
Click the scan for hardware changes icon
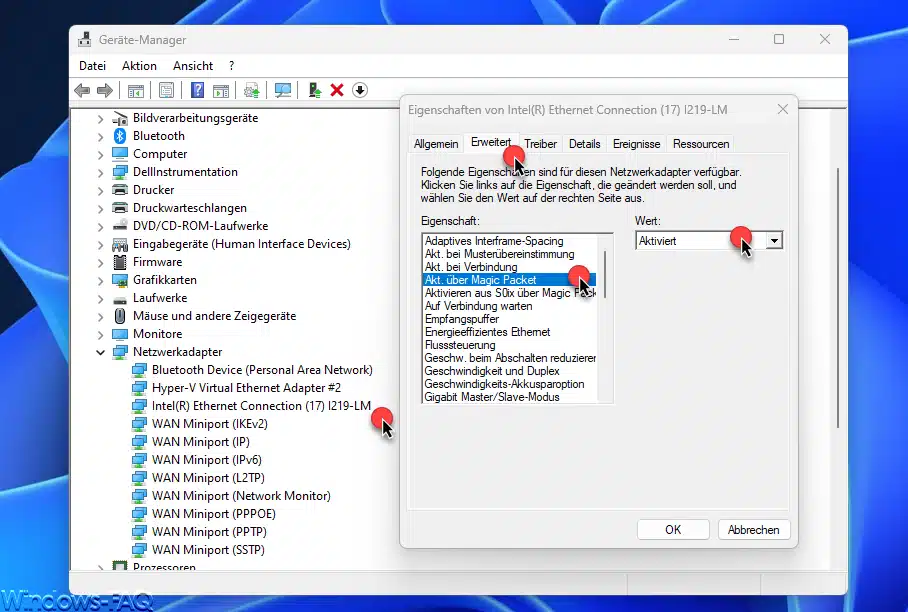coord(283,90)
